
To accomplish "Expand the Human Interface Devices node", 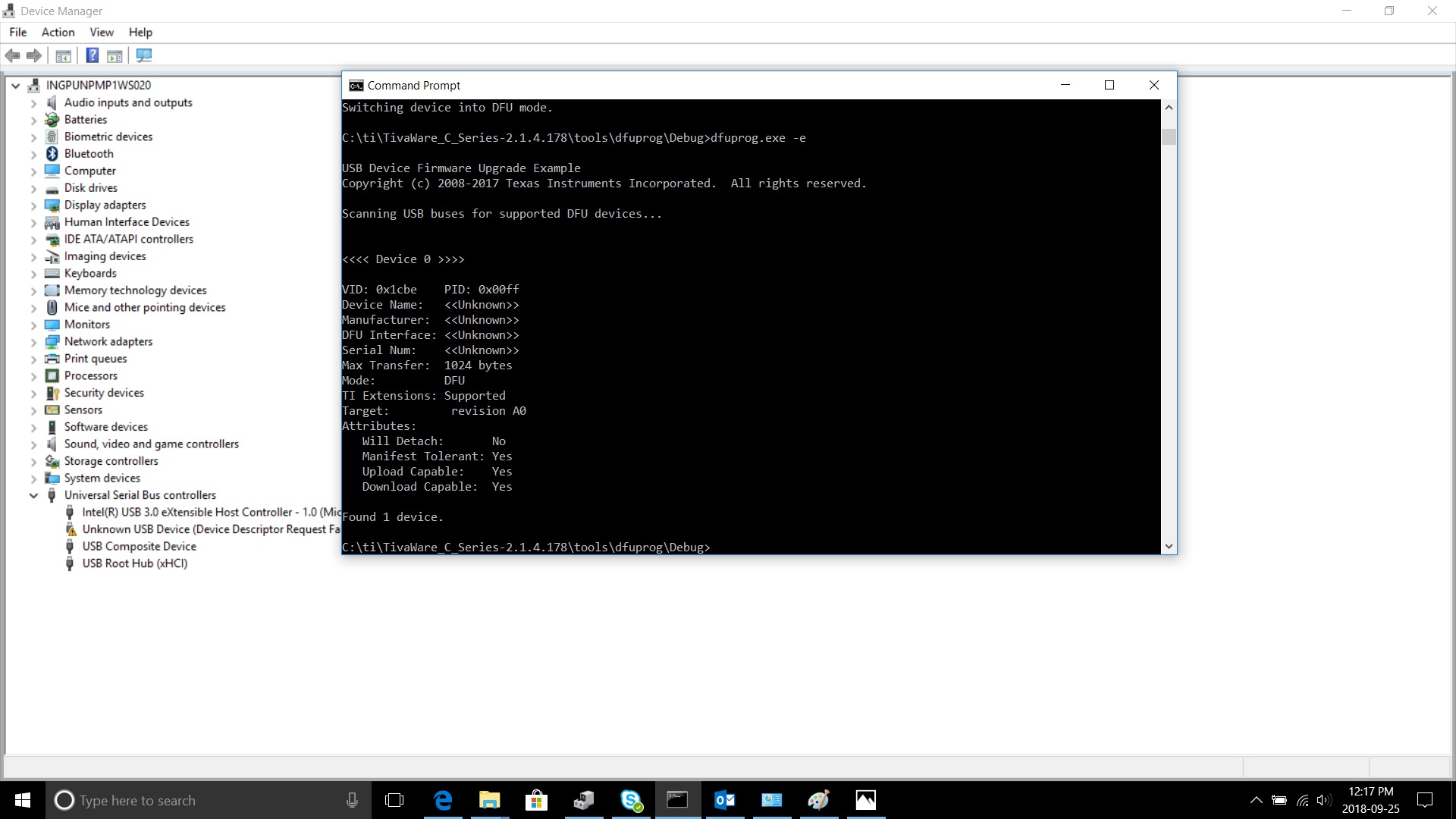I will pyautogui.click(x=33, y=223).
